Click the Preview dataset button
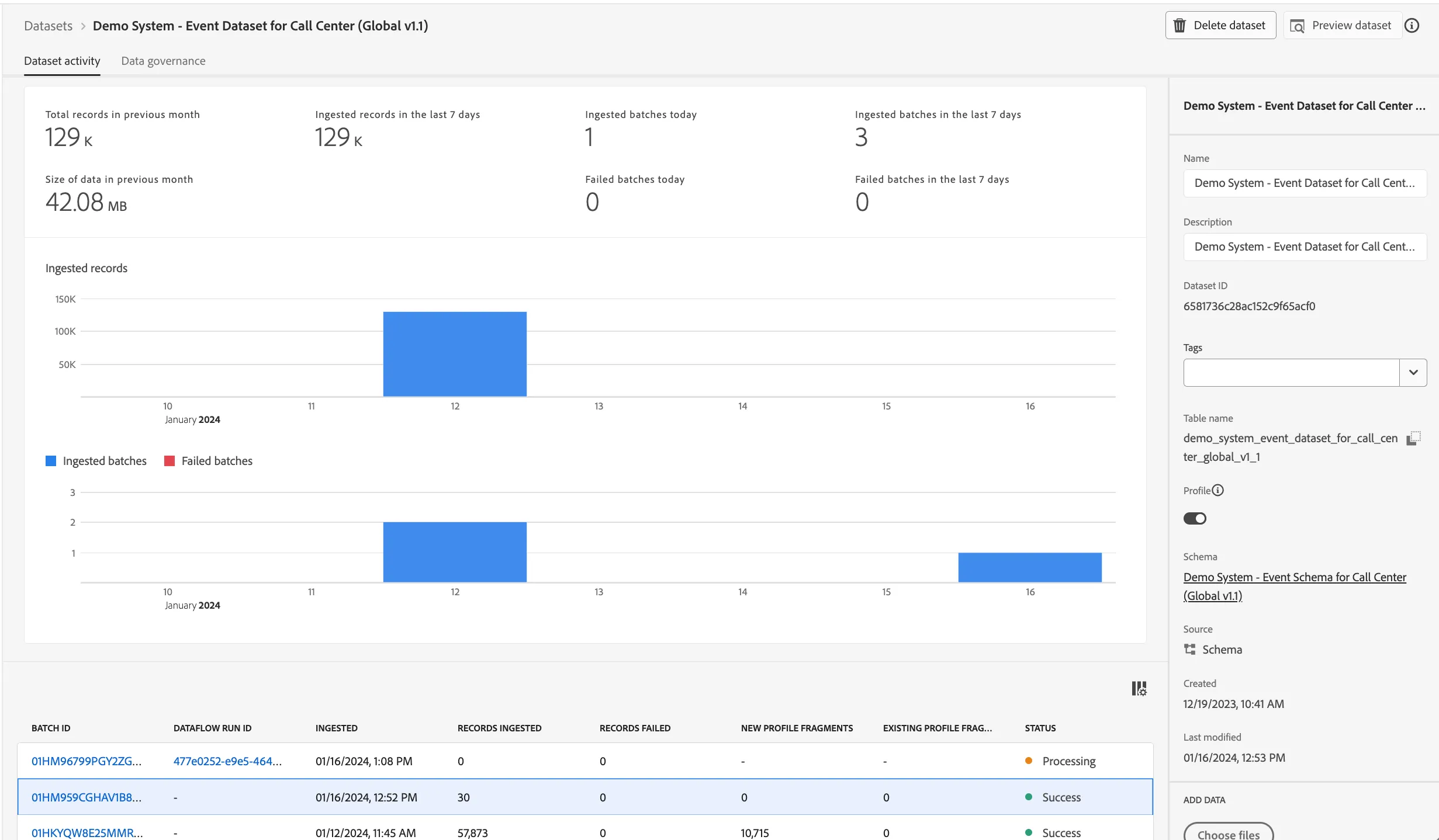Screen dimensions: 1439x840 pos(1343,25)
